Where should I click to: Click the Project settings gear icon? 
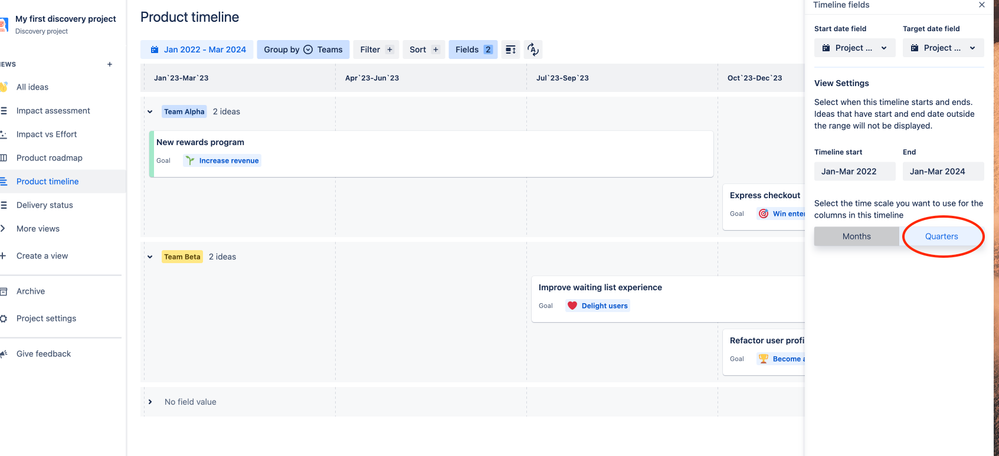[3, 318]
